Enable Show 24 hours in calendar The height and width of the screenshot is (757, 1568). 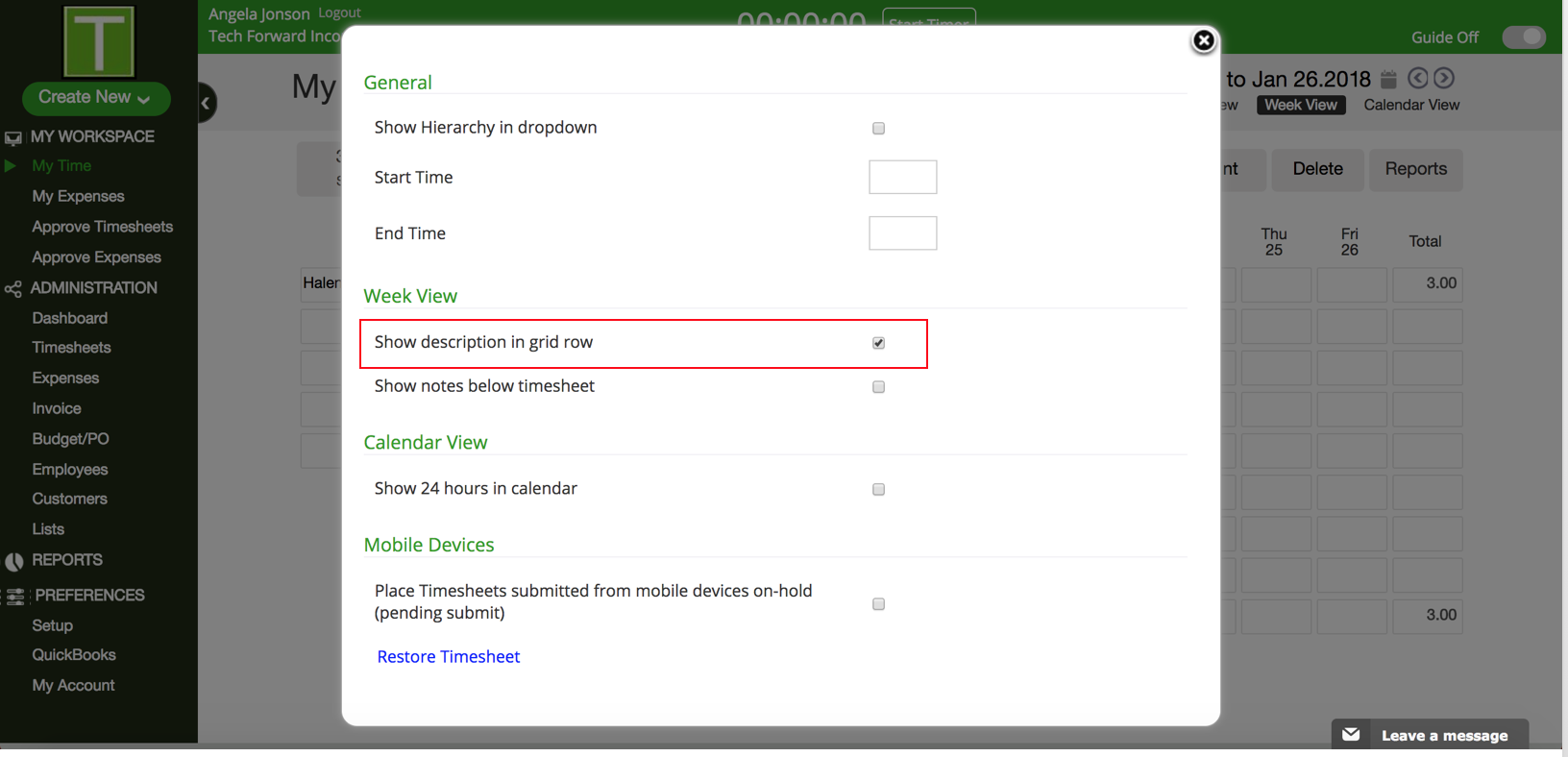pyautogui.click(x=878, y=489)
